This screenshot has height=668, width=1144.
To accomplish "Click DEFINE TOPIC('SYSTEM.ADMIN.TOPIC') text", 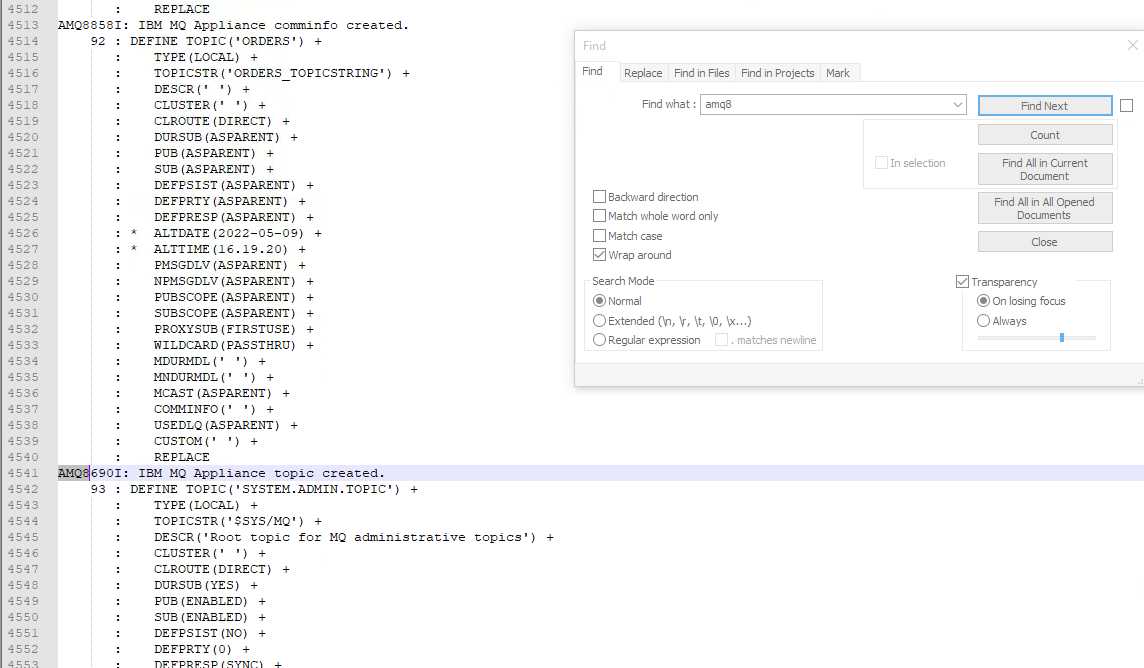I will (265, 489).
